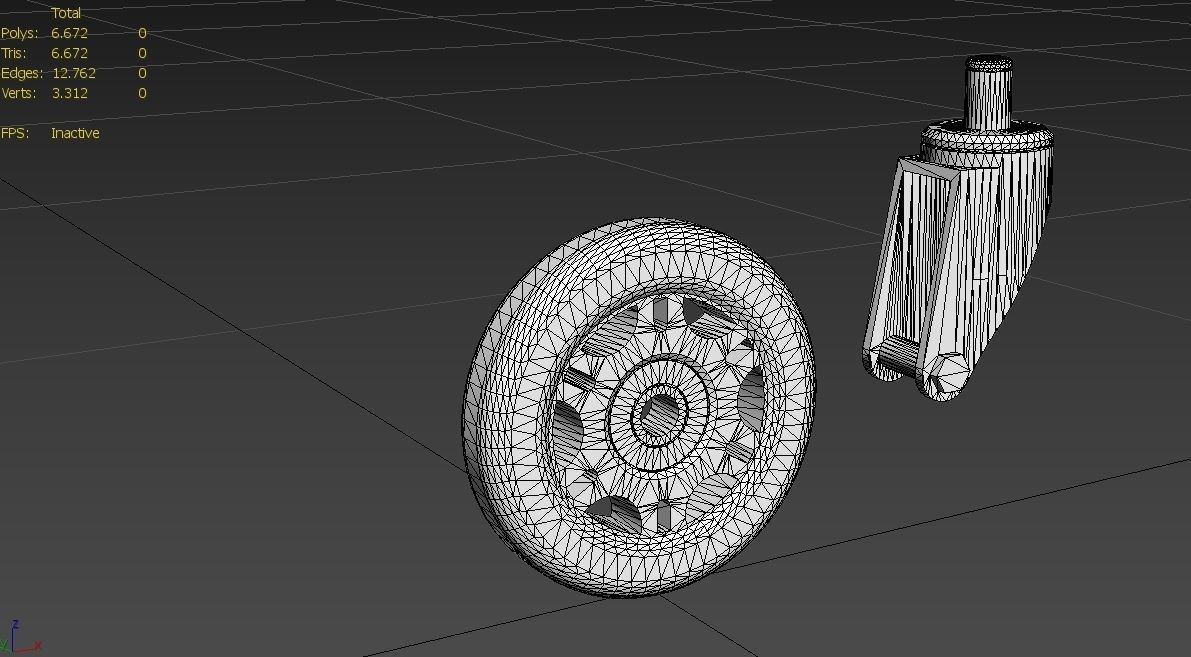This screenshot has width=1191, height=657.
Task: Click the cylindrical stem on top of the caster
Action: (x=988, y=93)
